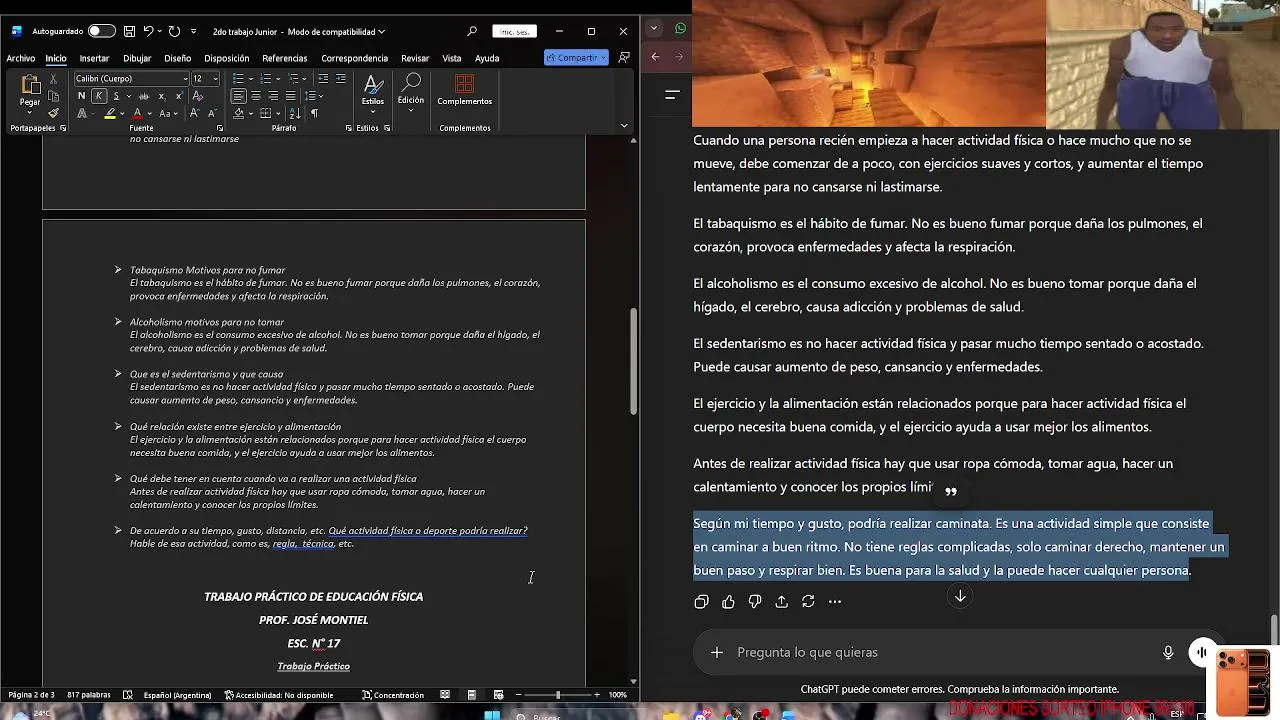
Task: Dislike the ChatGPT response with thumbs down
Action: click(755, 601)
